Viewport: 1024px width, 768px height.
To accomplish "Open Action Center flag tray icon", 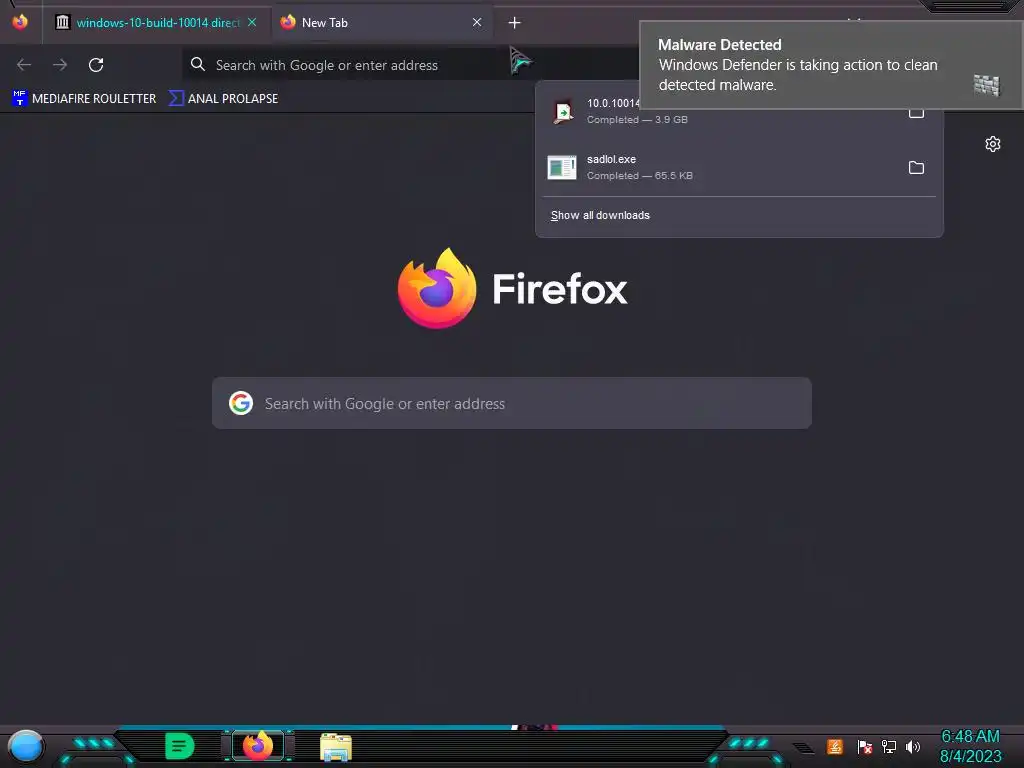I will coord(864,746).
